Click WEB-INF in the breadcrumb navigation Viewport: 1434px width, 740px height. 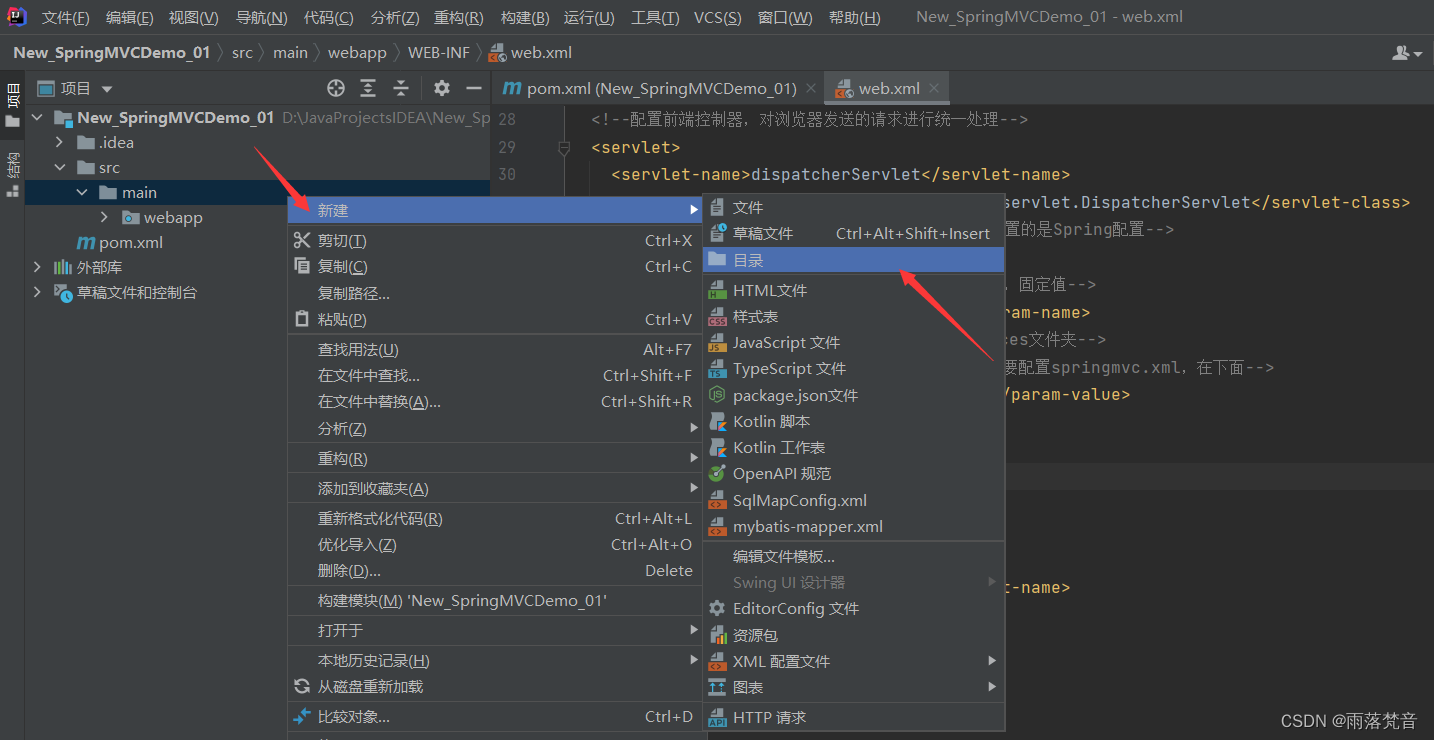(x=439, y=52)
